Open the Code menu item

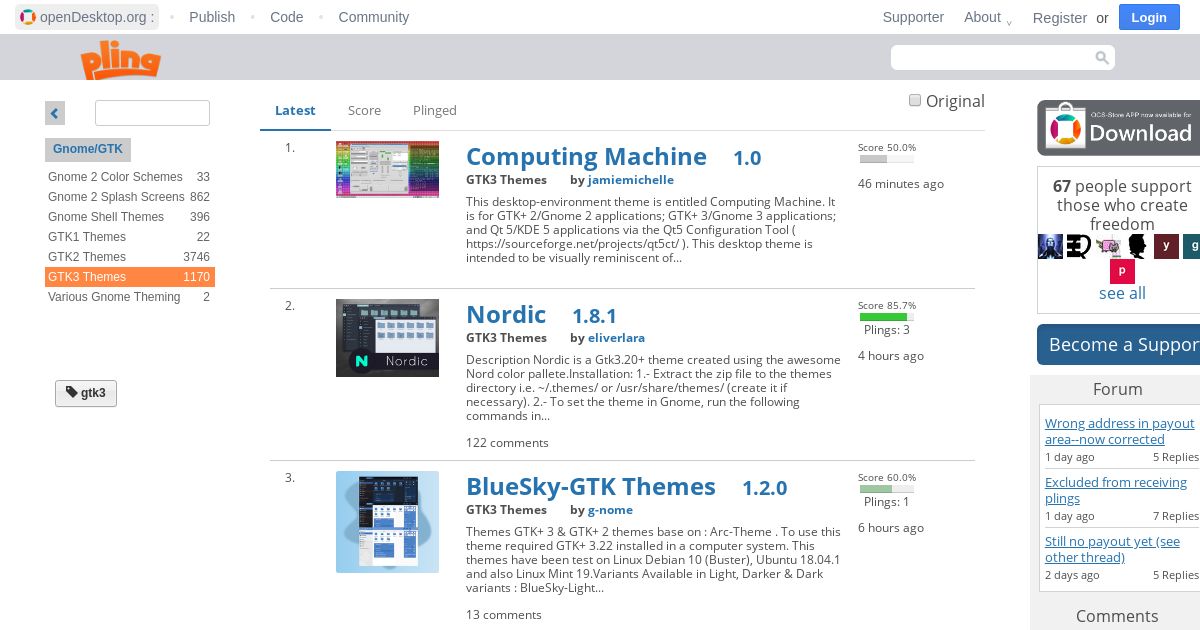286,17
